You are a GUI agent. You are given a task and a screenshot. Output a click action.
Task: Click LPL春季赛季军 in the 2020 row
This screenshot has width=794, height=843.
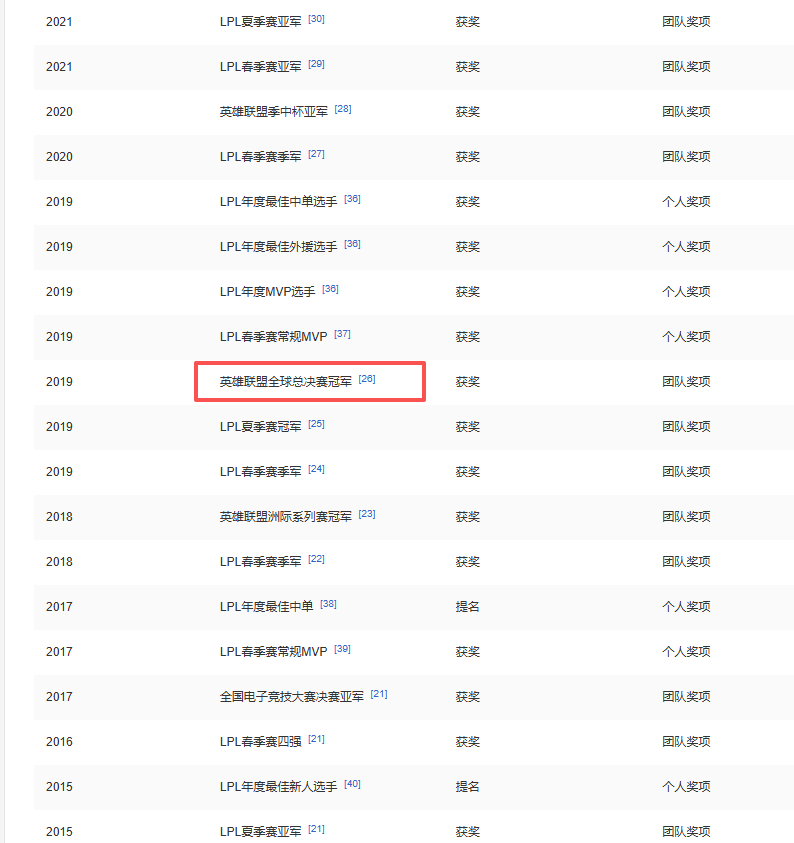click(x=261, y=157)
